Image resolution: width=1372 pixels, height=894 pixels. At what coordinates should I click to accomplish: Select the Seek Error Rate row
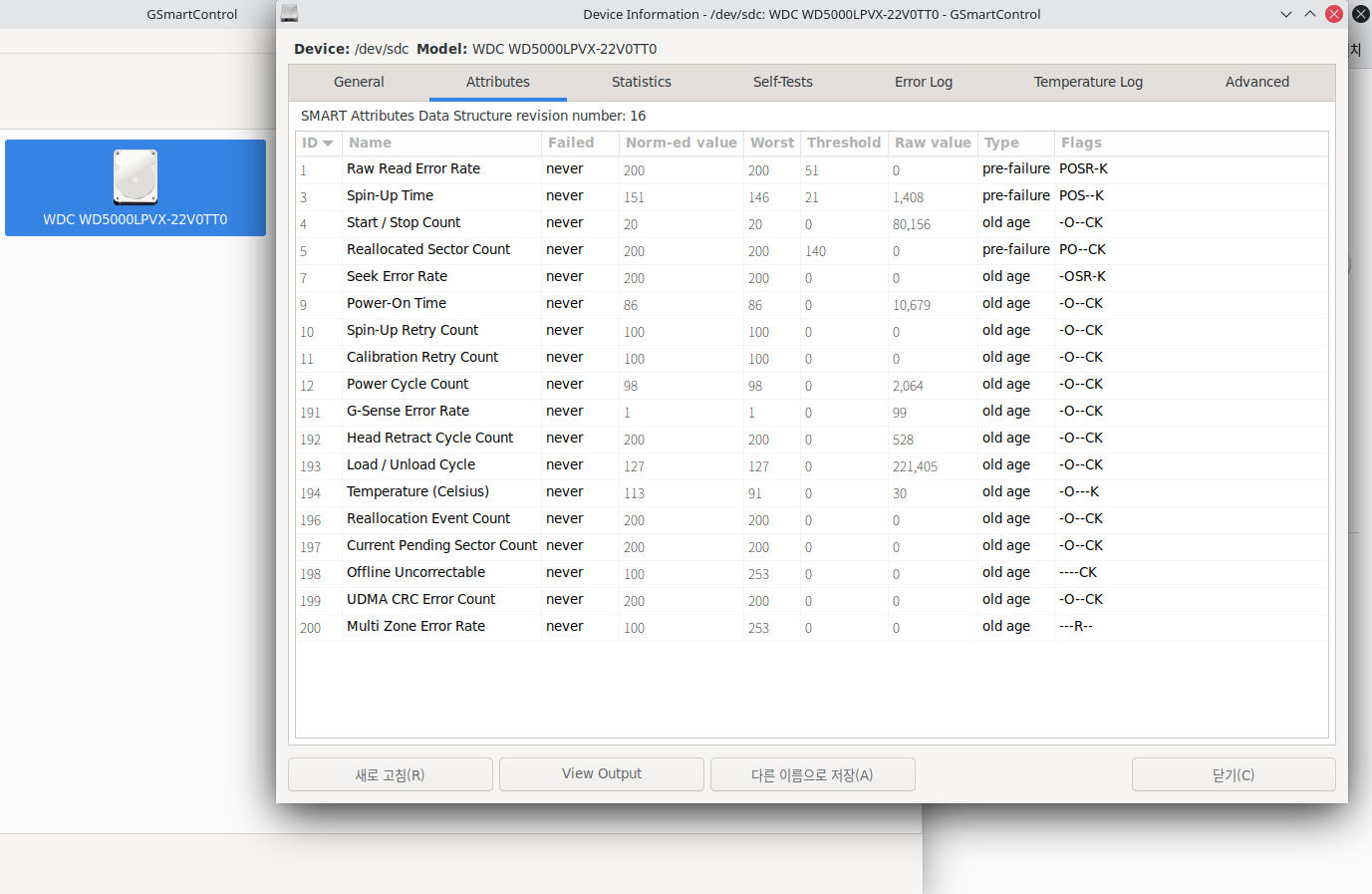(x=812, y=277)
